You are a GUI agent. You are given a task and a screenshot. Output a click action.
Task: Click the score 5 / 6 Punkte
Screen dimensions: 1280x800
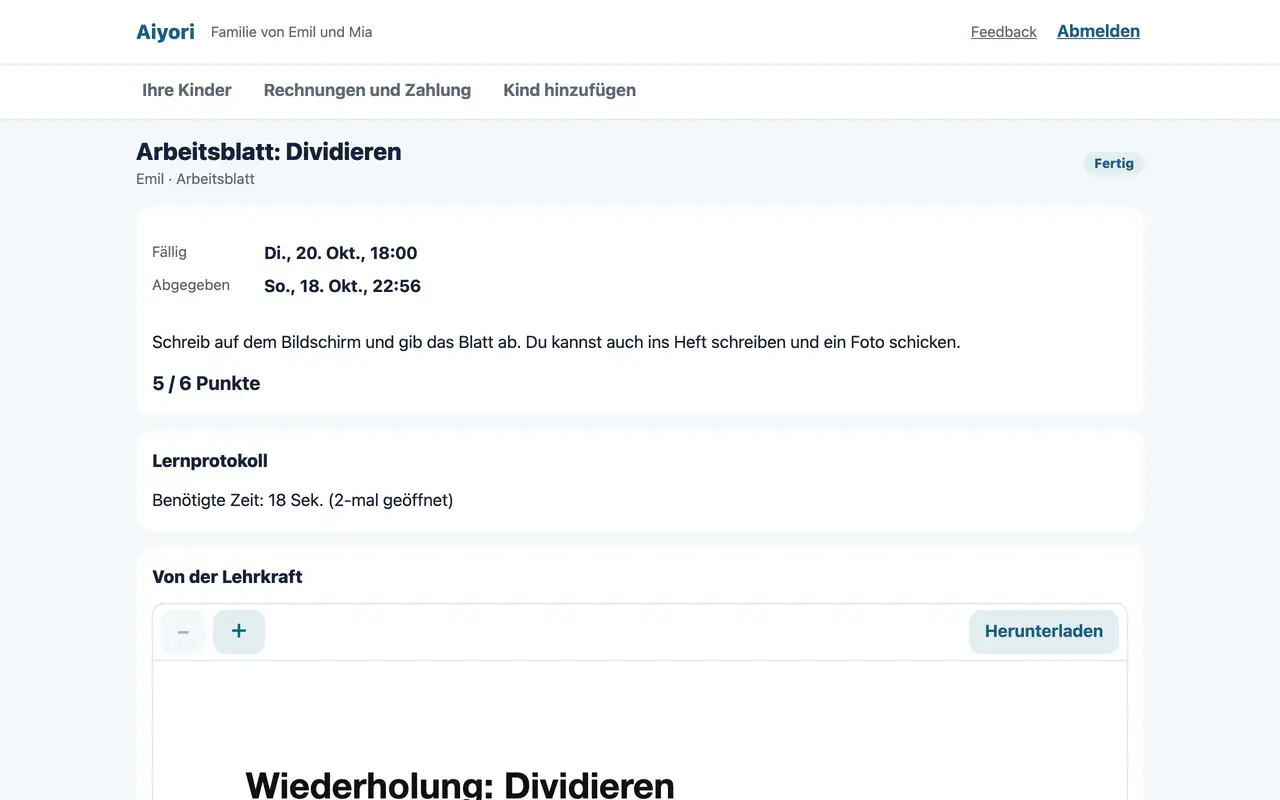206,384
